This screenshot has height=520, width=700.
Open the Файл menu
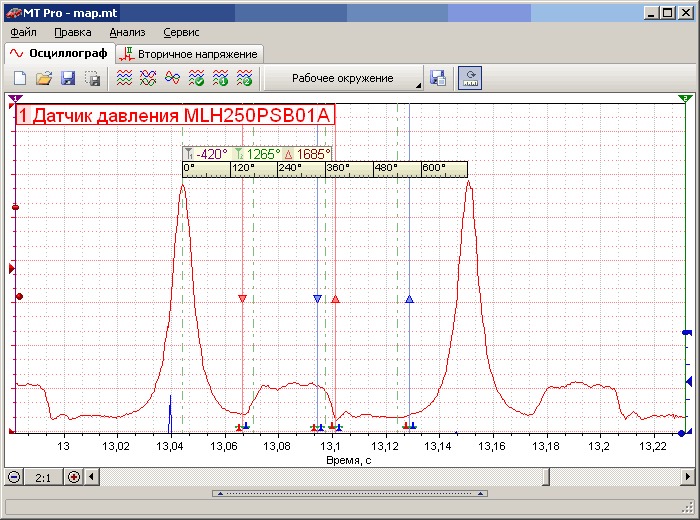point(23,32)
